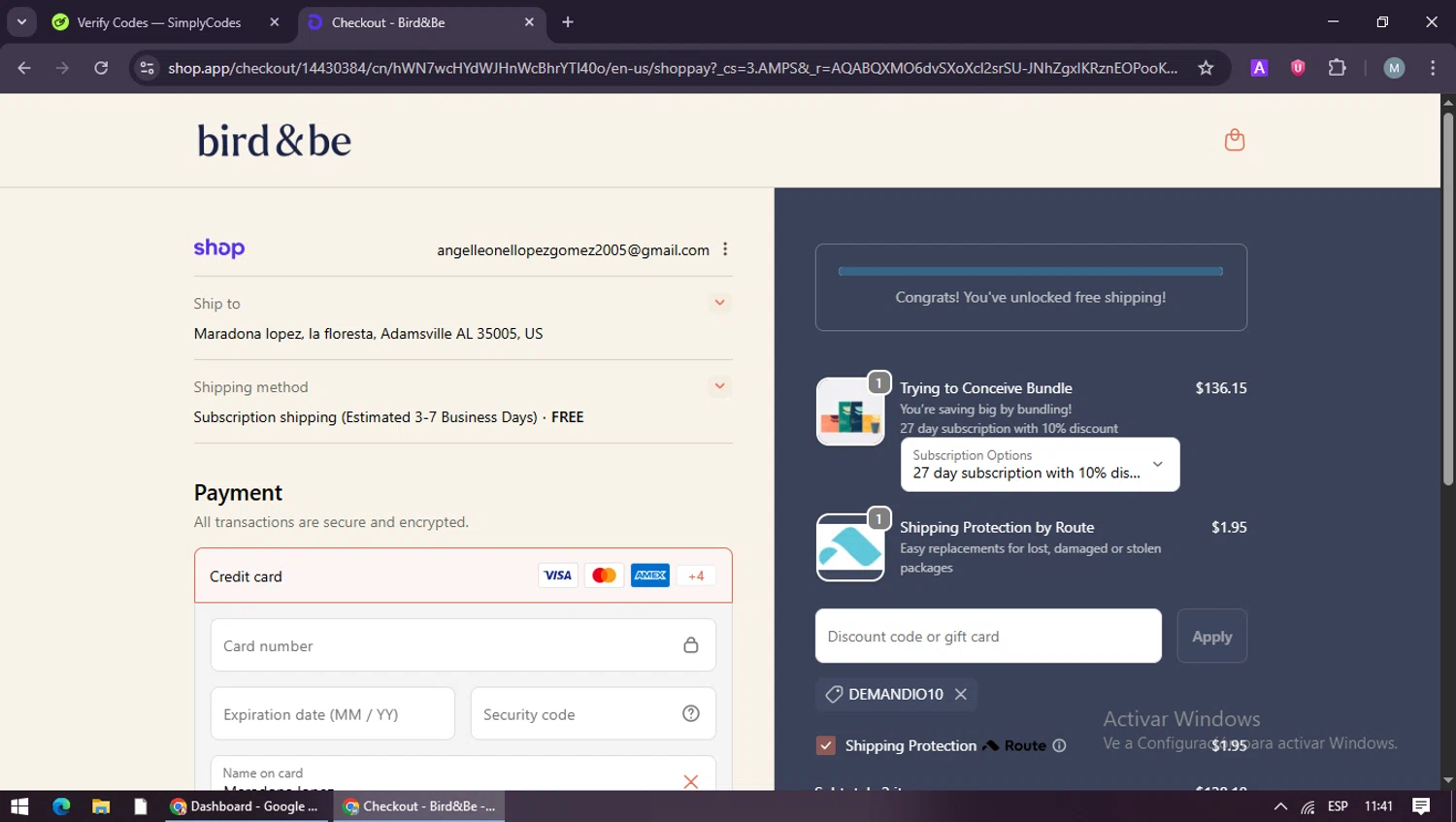The height and width of the screenshot is (822, 1456).
Task: Click the bird&be logo link
Action: pyautogui.click(x=274, y=141)
